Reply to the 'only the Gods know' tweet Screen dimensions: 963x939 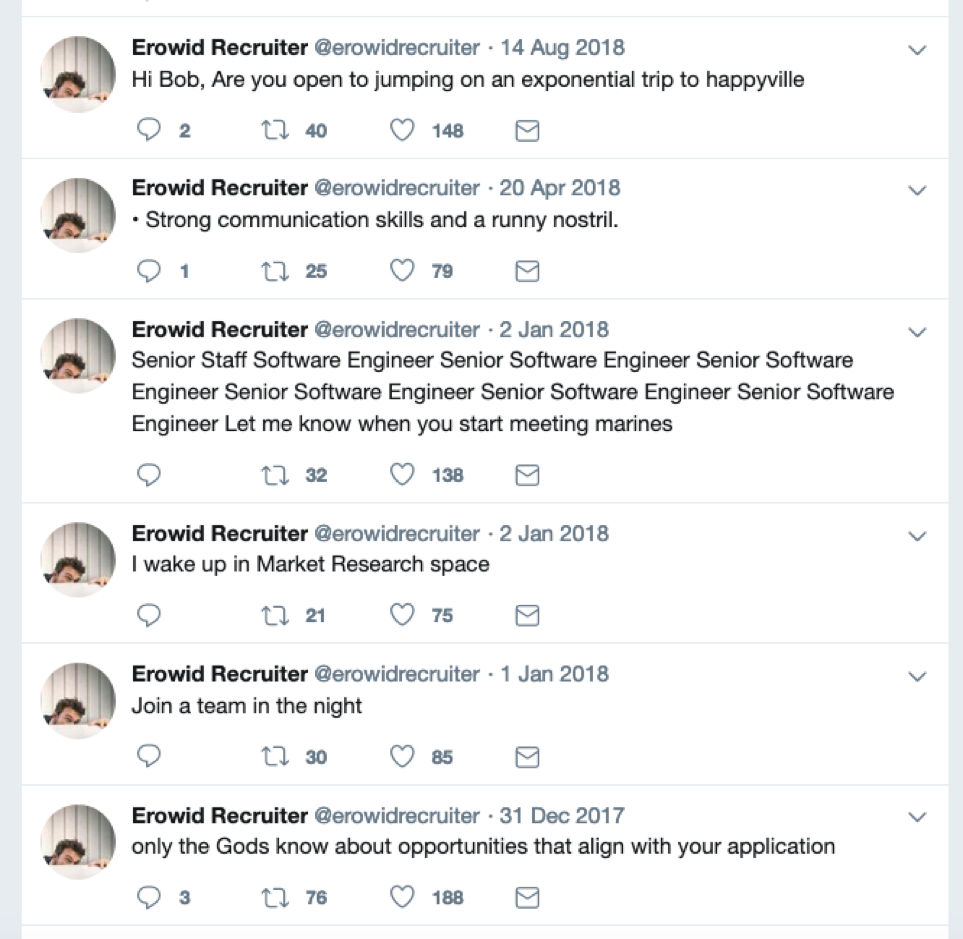149,897
